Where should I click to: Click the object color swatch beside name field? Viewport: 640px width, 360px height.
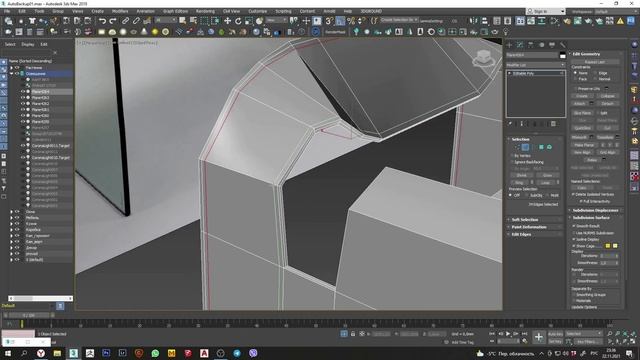click(x=562, y=55)
